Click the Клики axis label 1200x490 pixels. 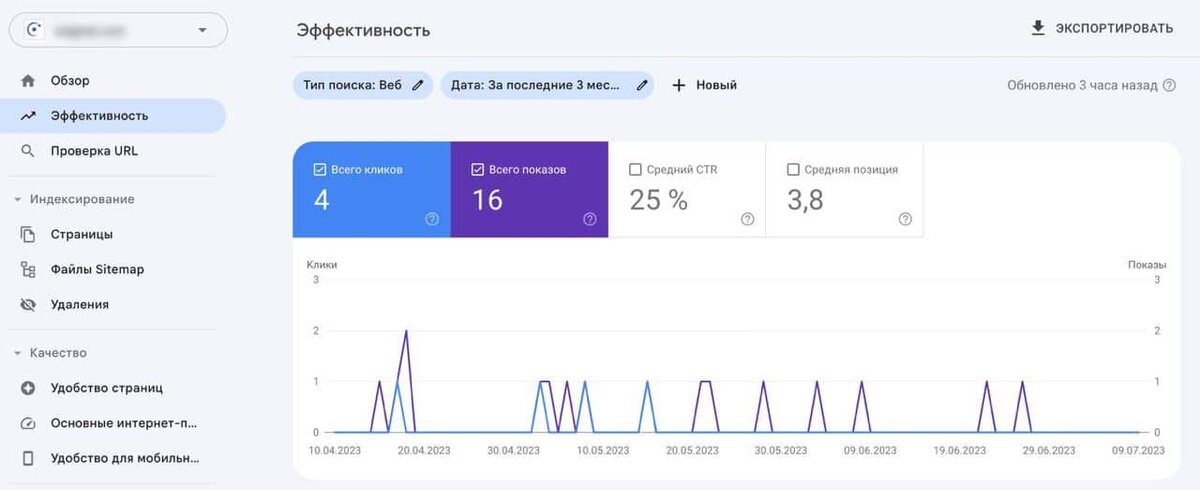coord(322,265)
